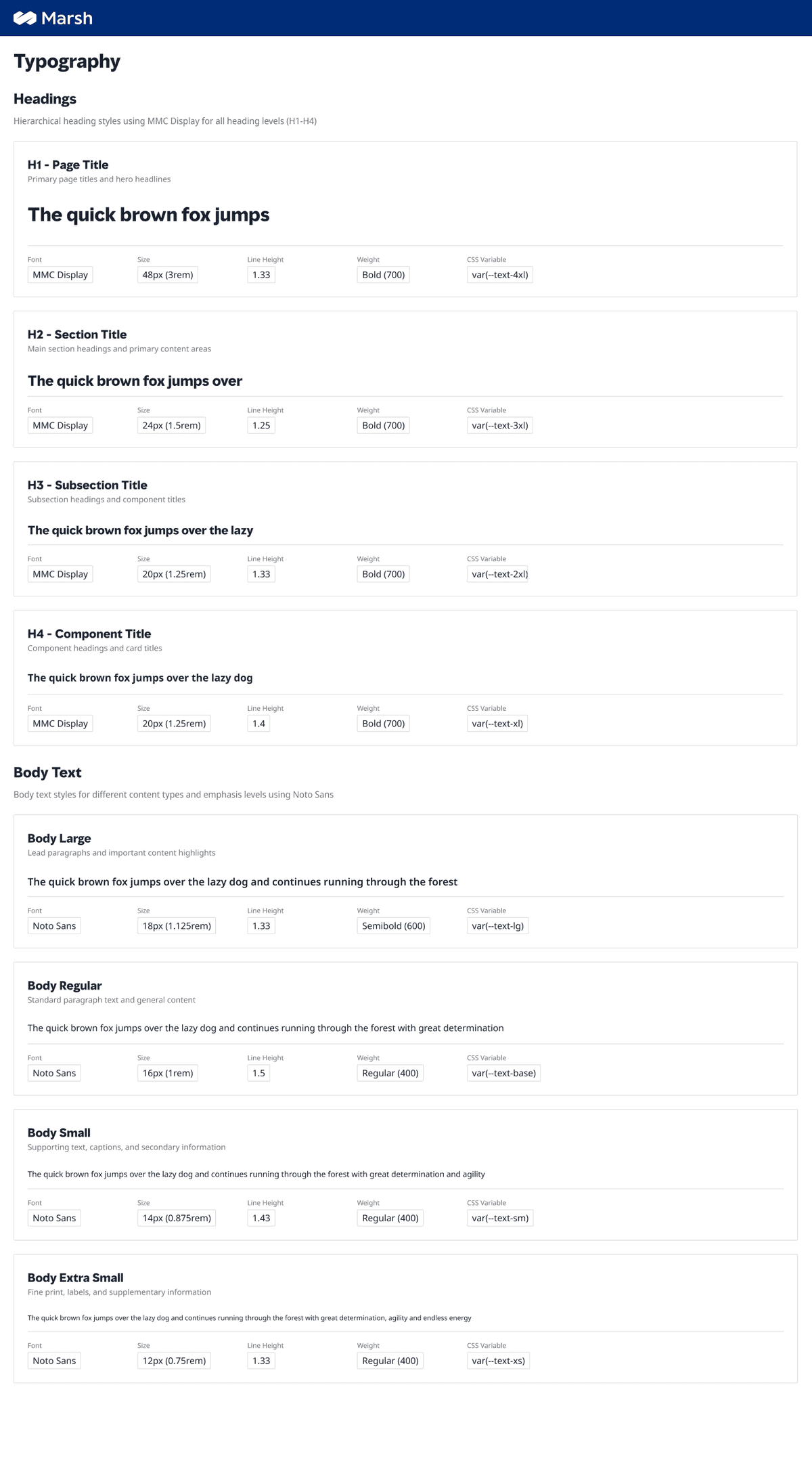Click the H2 - Section Title heading
Screen dimensions: 812x1469
[77, 334]
